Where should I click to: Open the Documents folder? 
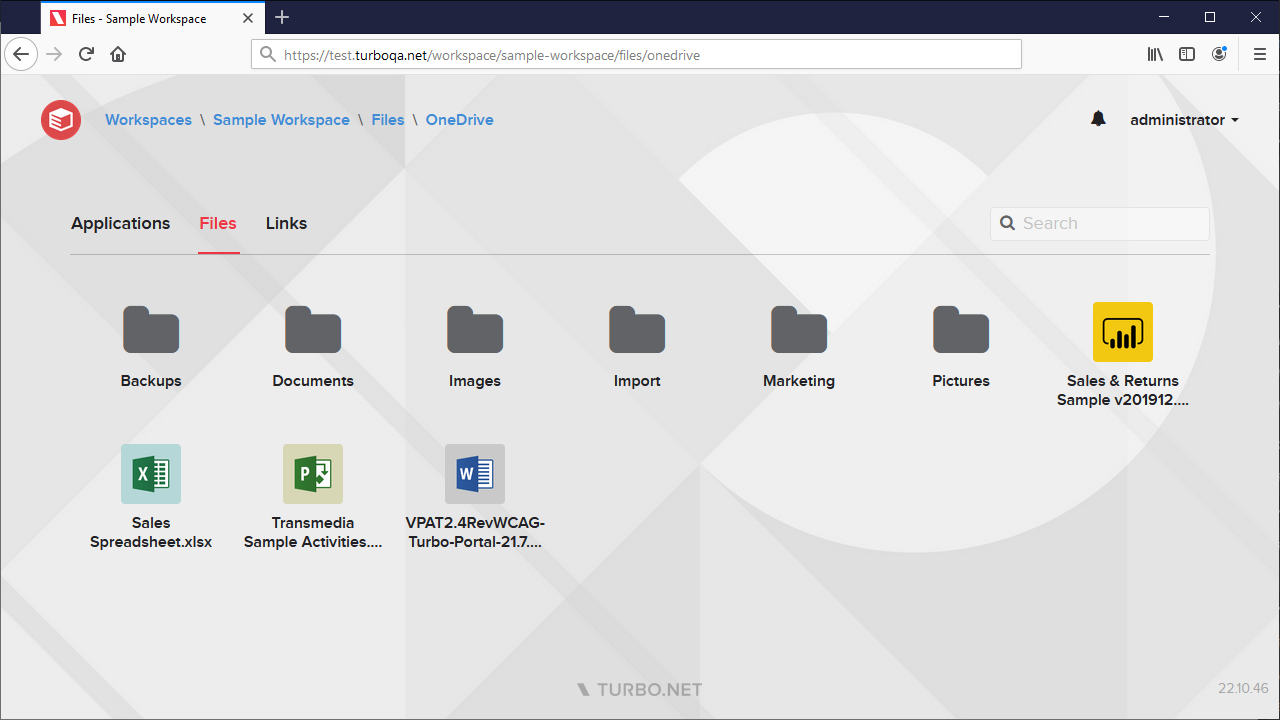[x=313, y=329]
